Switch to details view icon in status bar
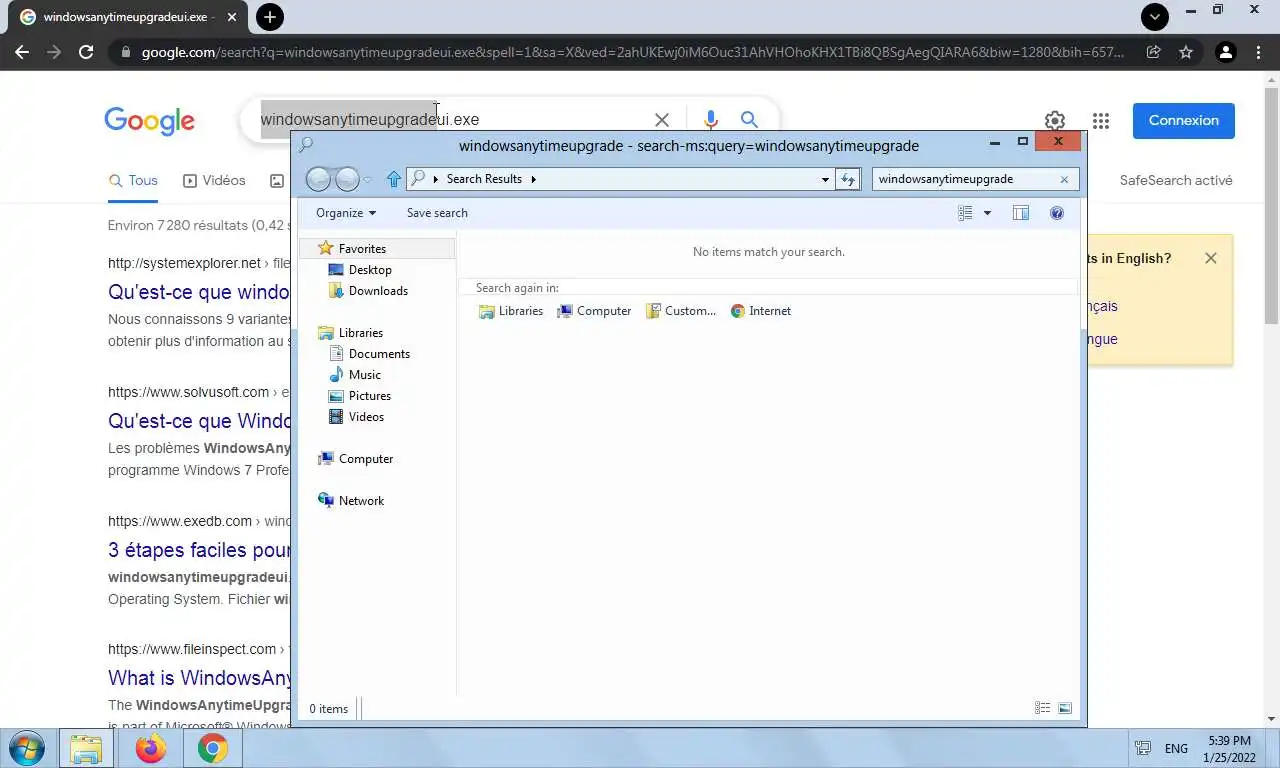Viewport: 1280px width, 768px height. pos(1042,708)
